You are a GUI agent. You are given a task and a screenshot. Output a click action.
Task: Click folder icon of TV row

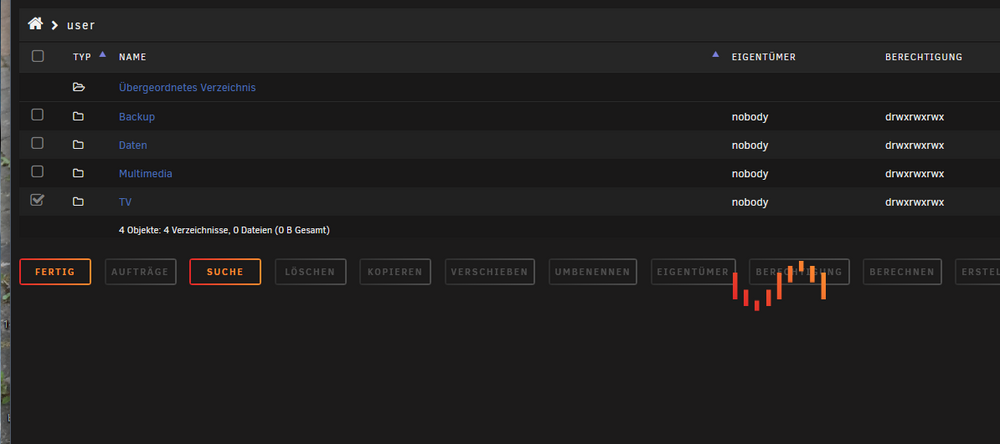tap(78, 202)
